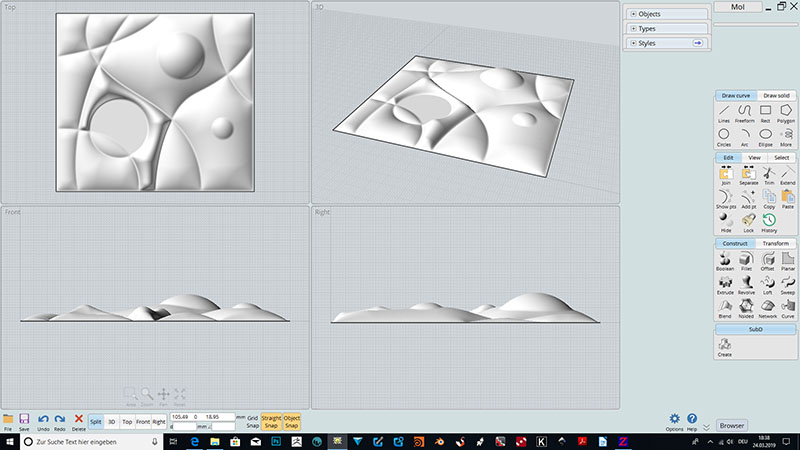Click the Lock padlock tool
This screenshot has height=450, width=800.
[748, 223]
